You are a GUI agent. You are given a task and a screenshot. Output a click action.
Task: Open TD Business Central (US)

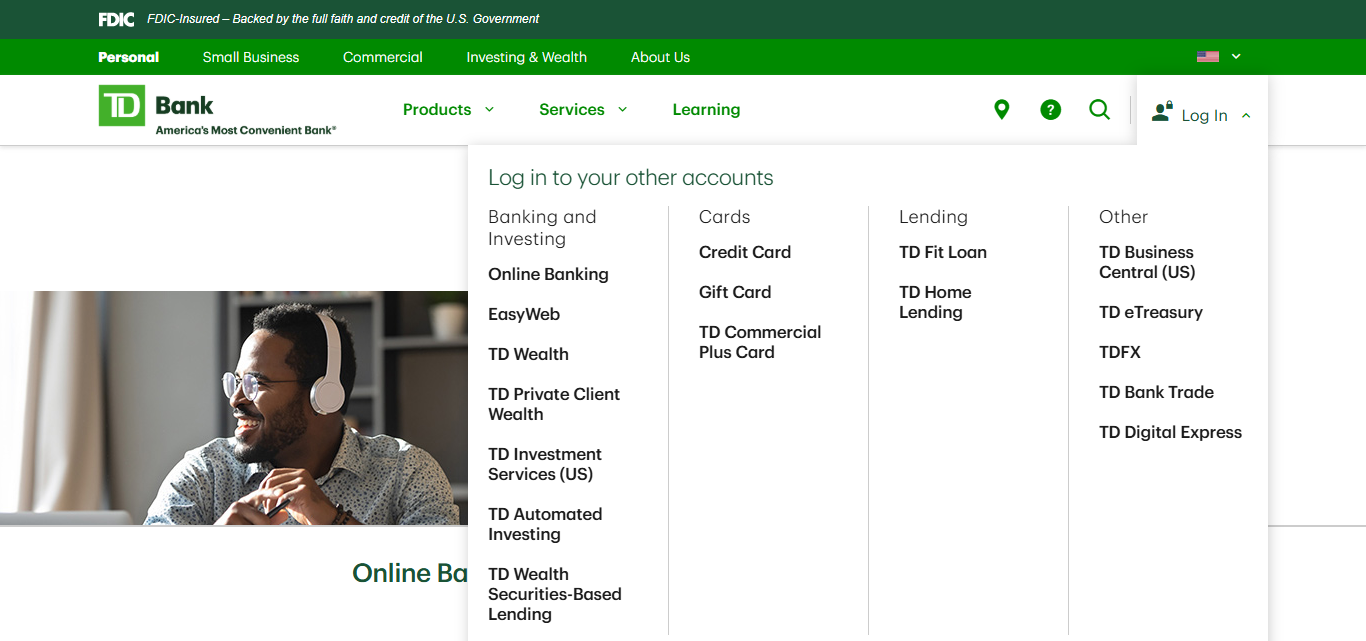1147,262
